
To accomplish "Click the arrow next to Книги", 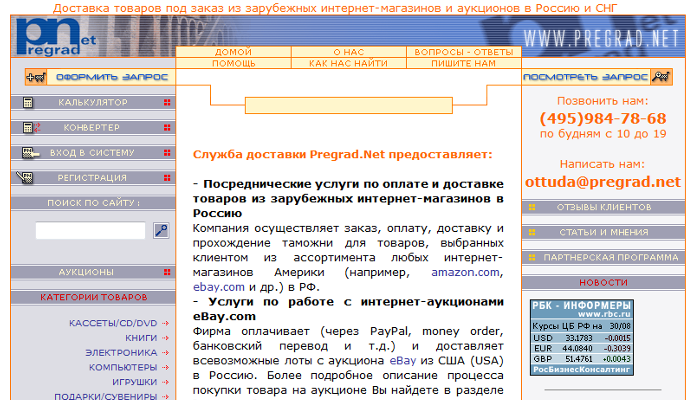I will [166, 338].
